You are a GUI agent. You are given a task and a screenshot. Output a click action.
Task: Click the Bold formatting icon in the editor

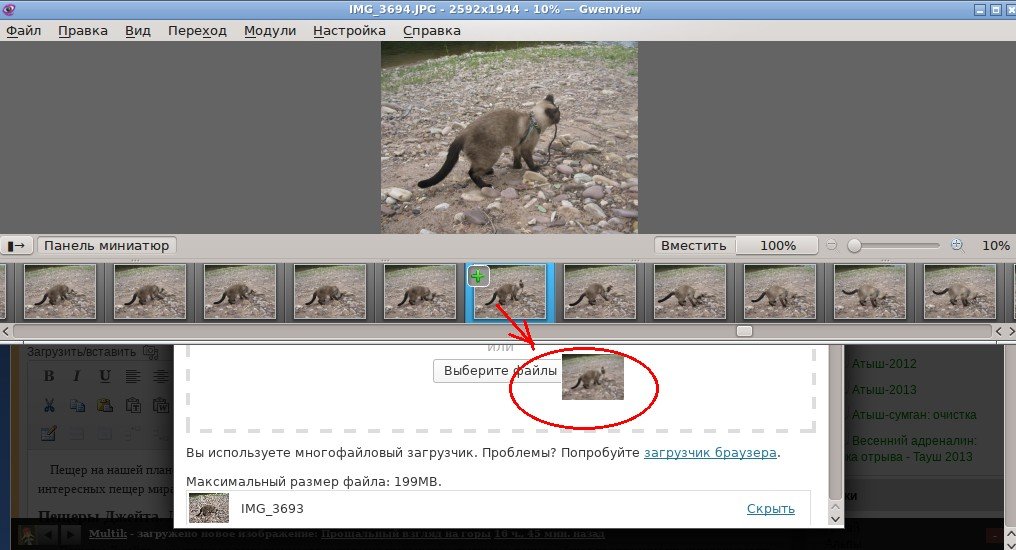click(x=49, y=376)
